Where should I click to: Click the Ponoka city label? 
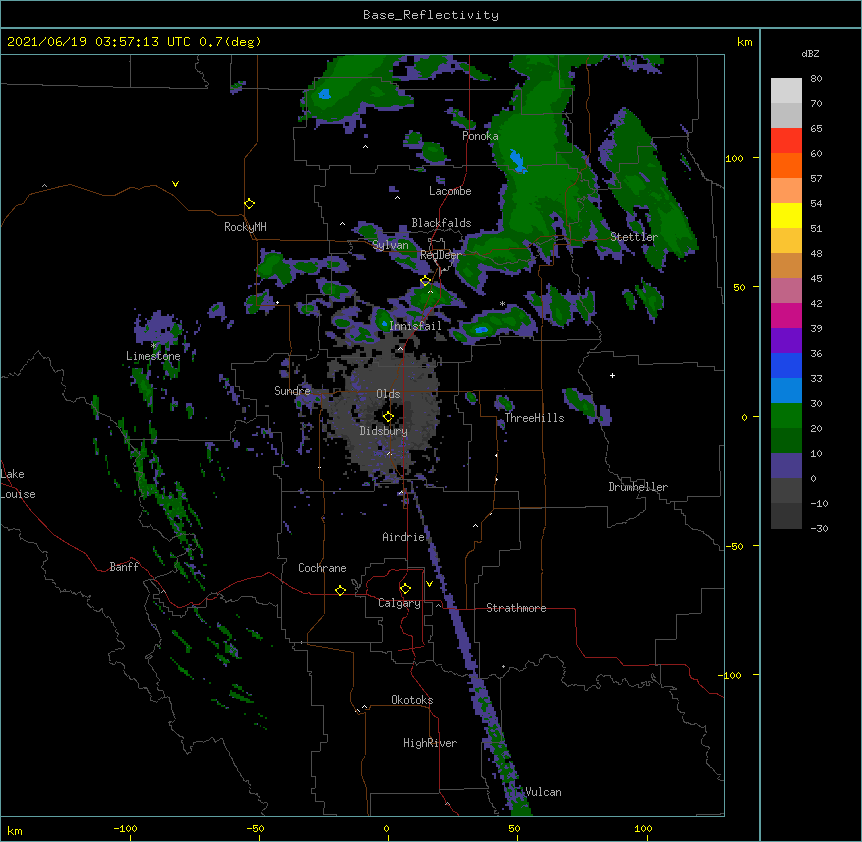click(480, 136)
